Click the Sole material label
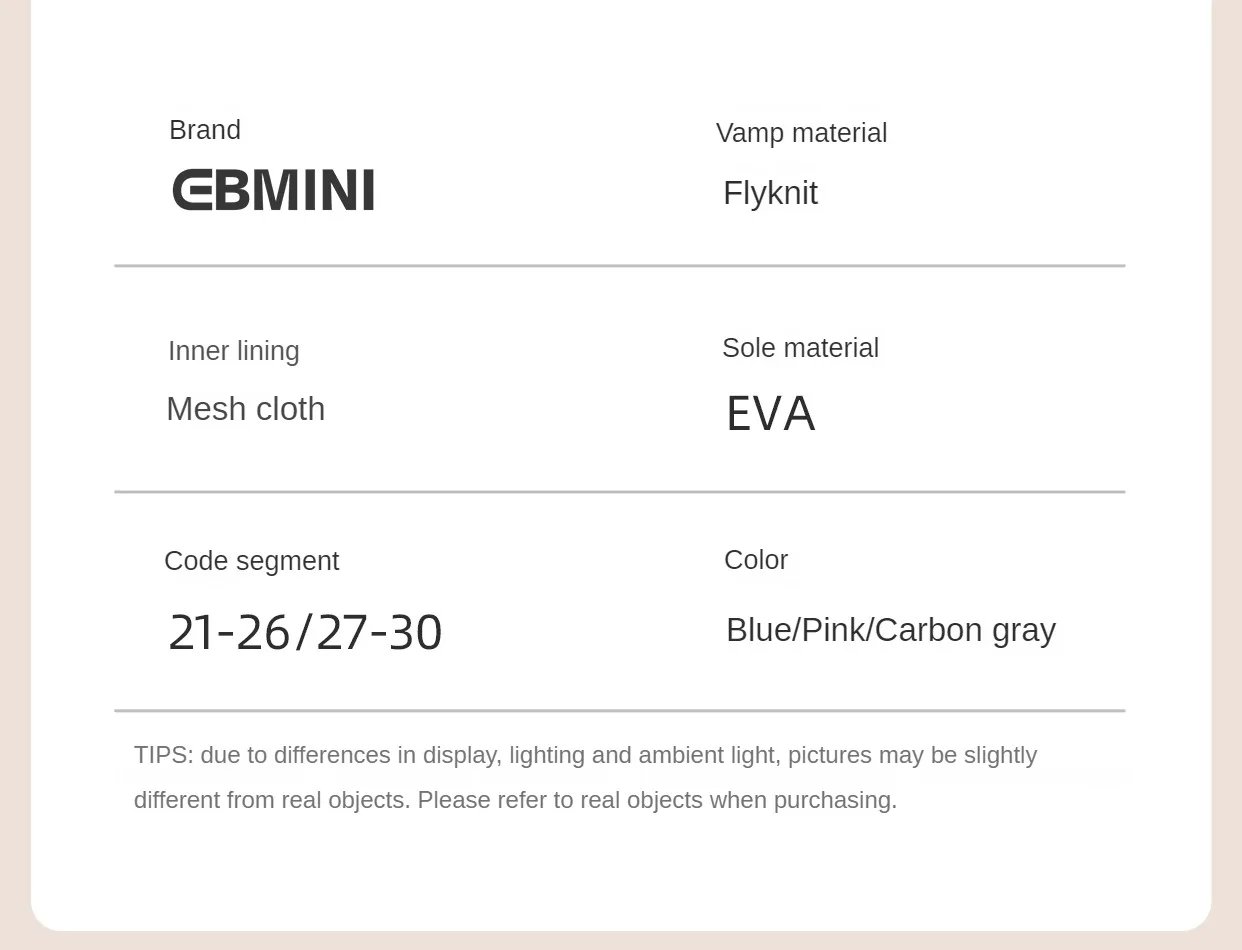 [800, 348]
